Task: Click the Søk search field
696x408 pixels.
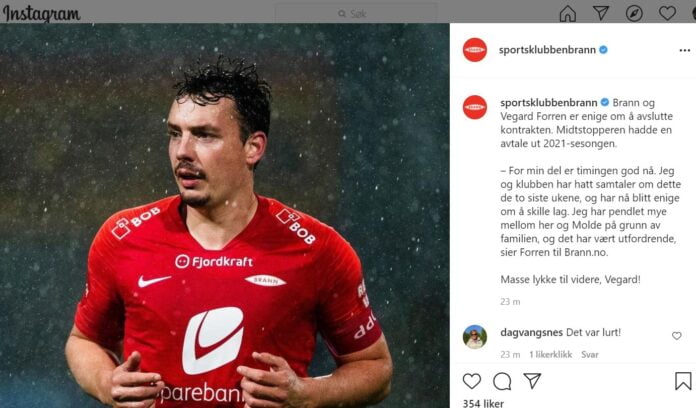Action: [x=356, y=13]
